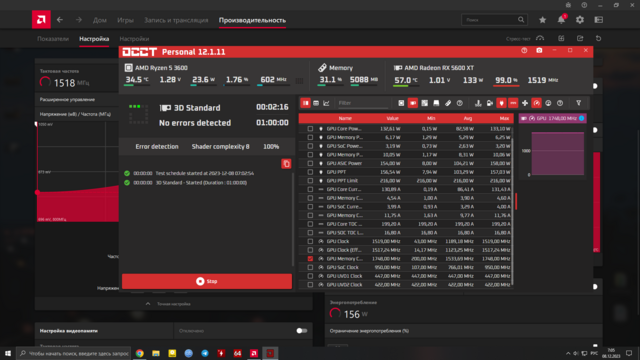640x360 pixels.
Task: Toggle clock frequency sensor filter in OCCT
Action: click(537, 103)
